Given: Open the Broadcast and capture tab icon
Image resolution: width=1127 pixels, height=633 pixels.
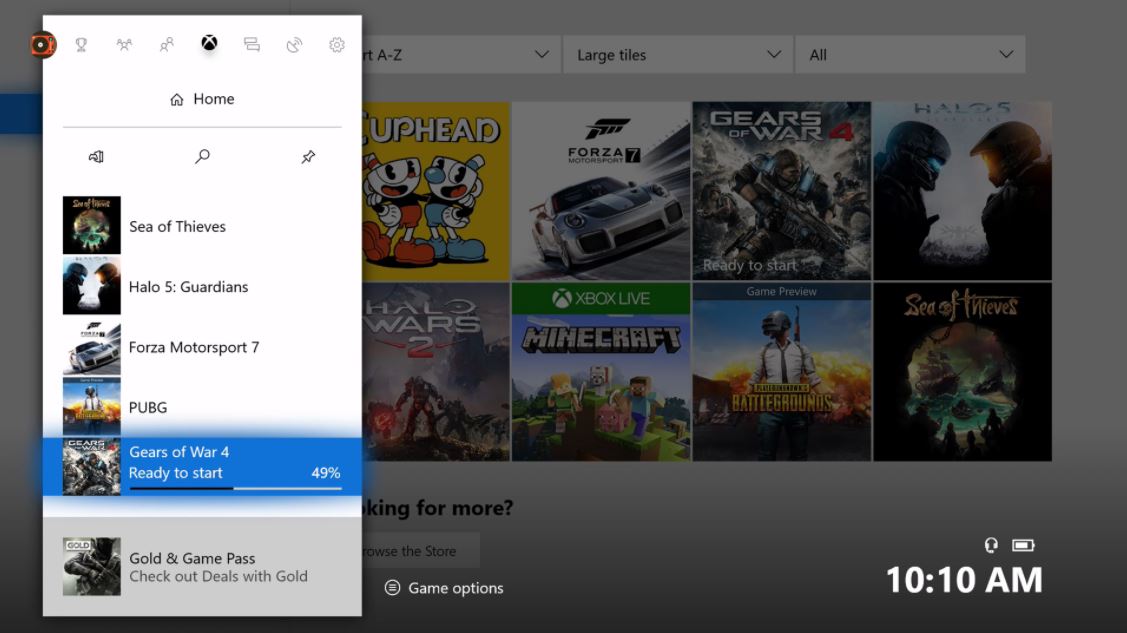Looking at the screenshot, I should click(x=294, y=45).
